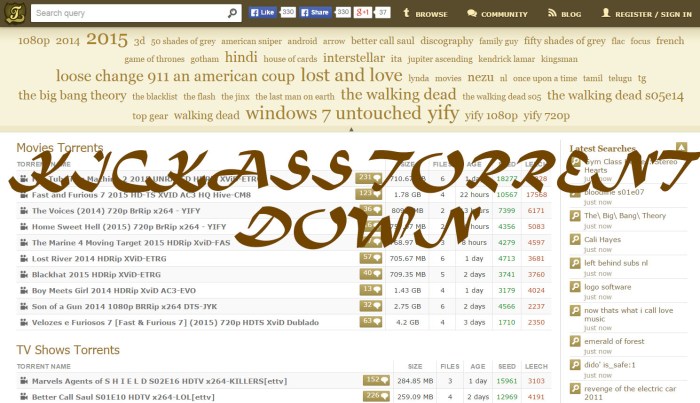Open the 'better call saul' tag
The image size is (700, 403).
(383, 41)
